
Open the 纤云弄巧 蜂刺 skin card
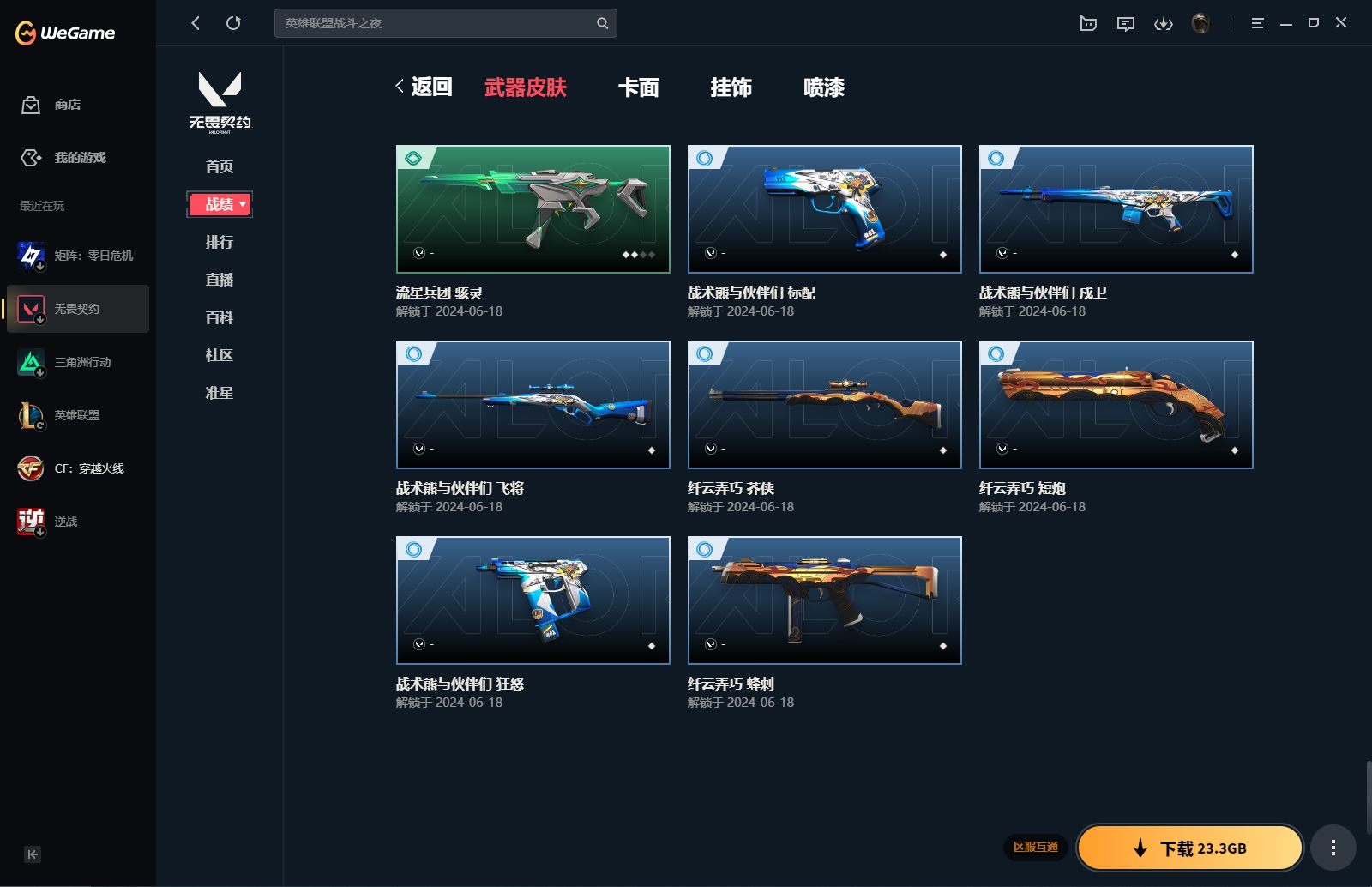coord(824,600)
